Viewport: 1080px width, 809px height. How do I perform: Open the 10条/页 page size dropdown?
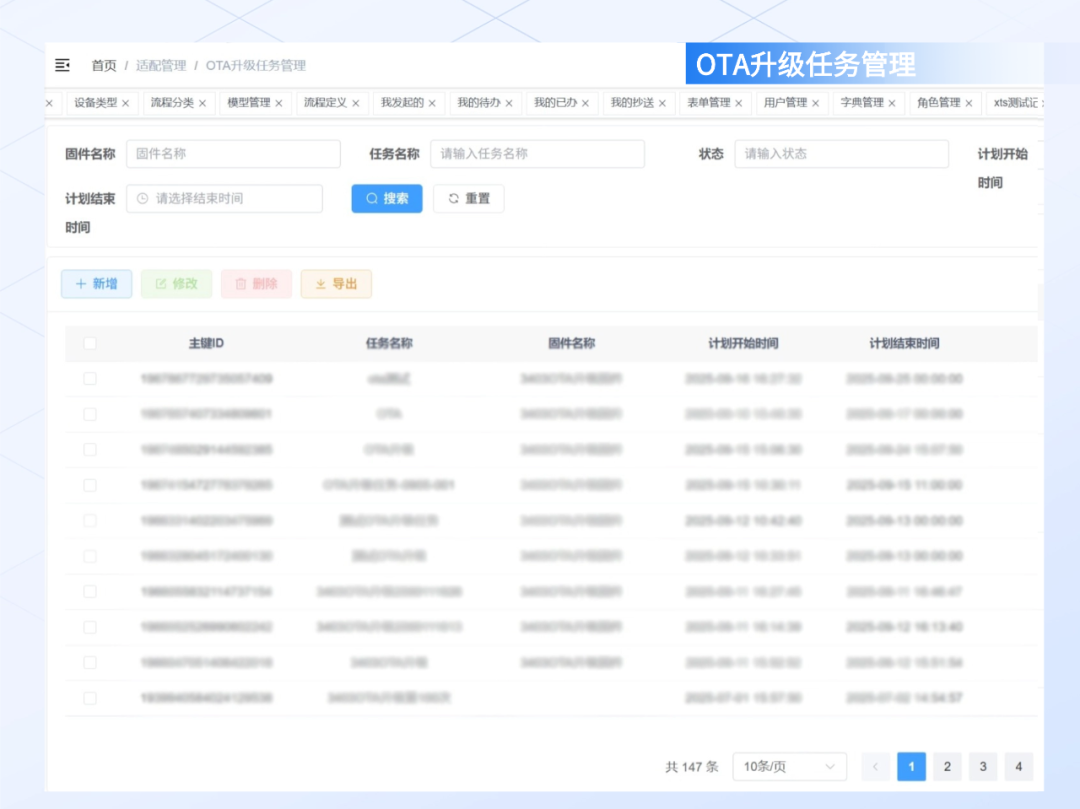click(789, 767)
